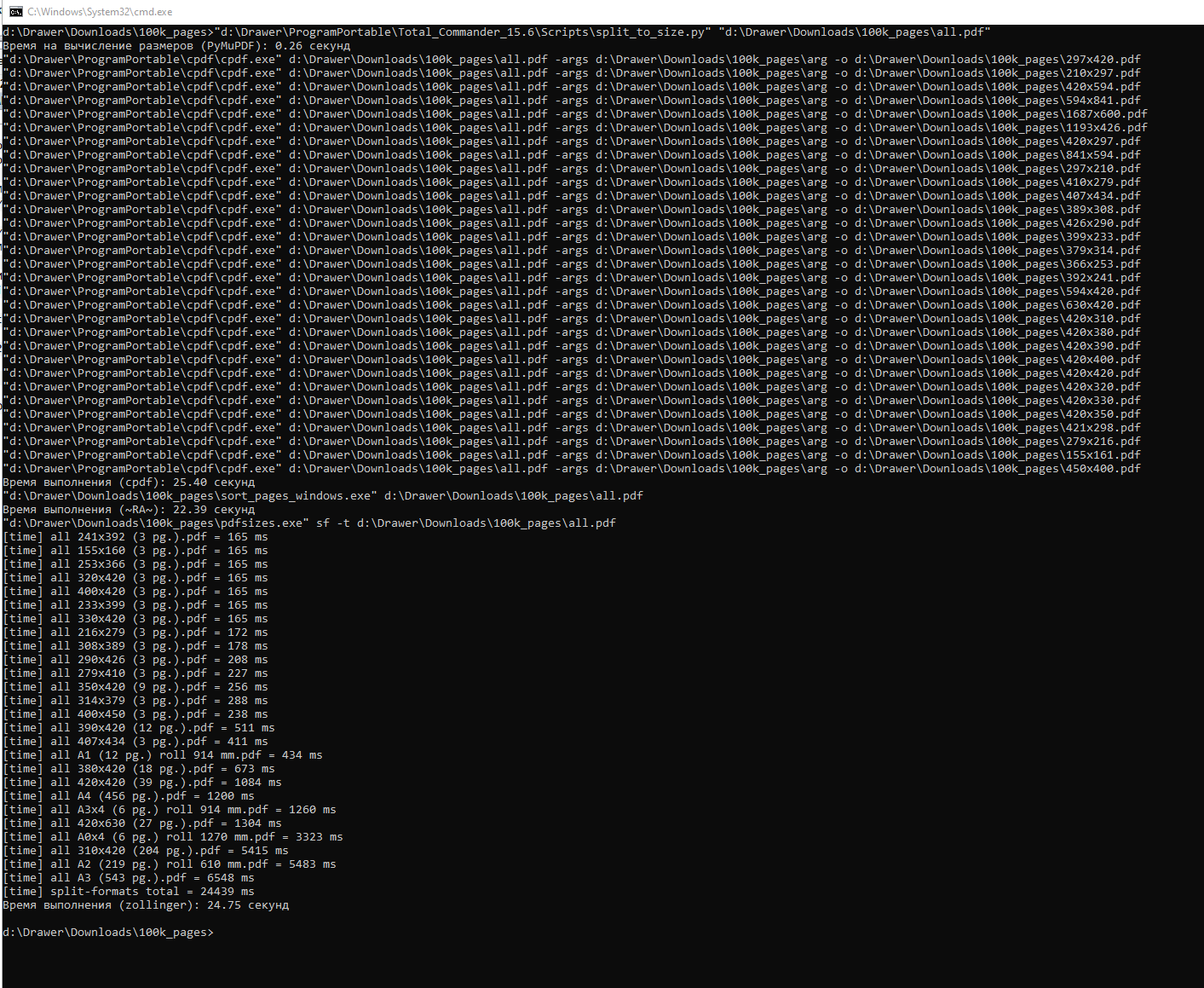This screenshot has height=988, width=1204.
Task: Click output file name "450x400.pdf"
Action: [1103, 469]
